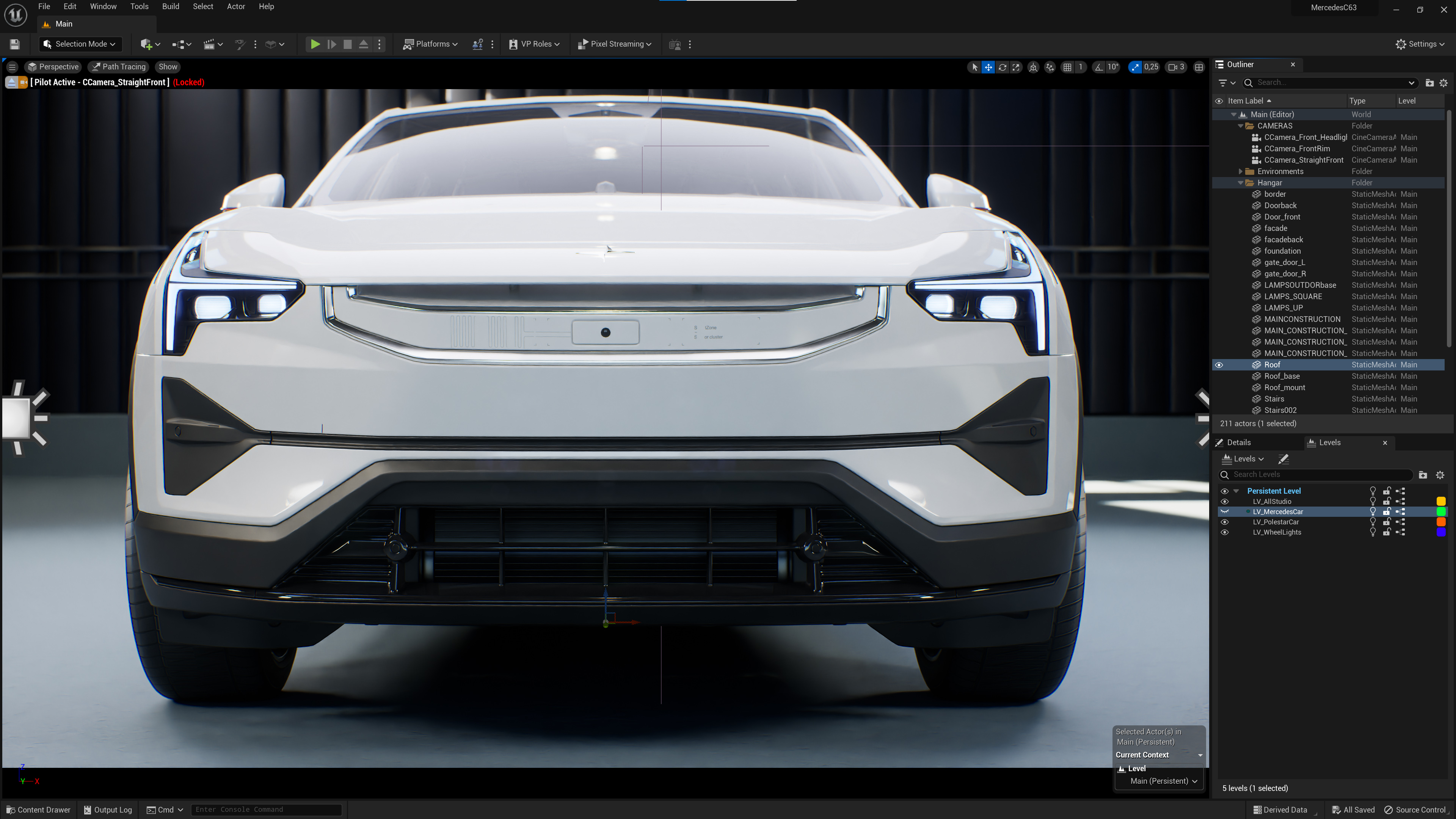The width and height of the screenshot is (1456, 819).
Task: Open the Output Log panel
Action: pyautogui.click(x=107, y=810)
